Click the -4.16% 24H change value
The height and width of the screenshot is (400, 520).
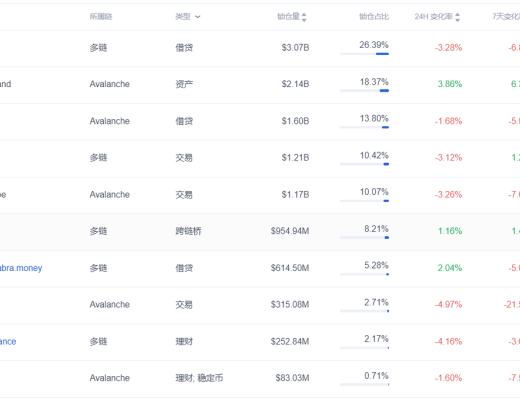448,341
